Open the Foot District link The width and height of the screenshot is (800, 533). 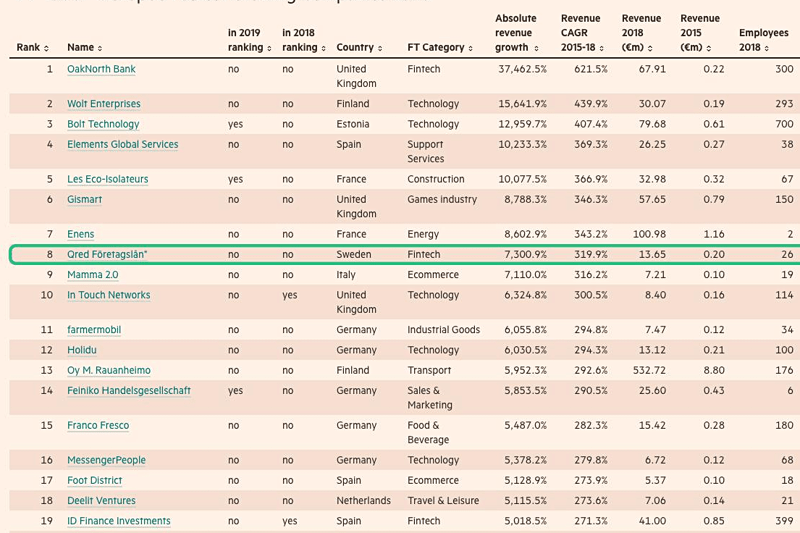click(94, 480)
